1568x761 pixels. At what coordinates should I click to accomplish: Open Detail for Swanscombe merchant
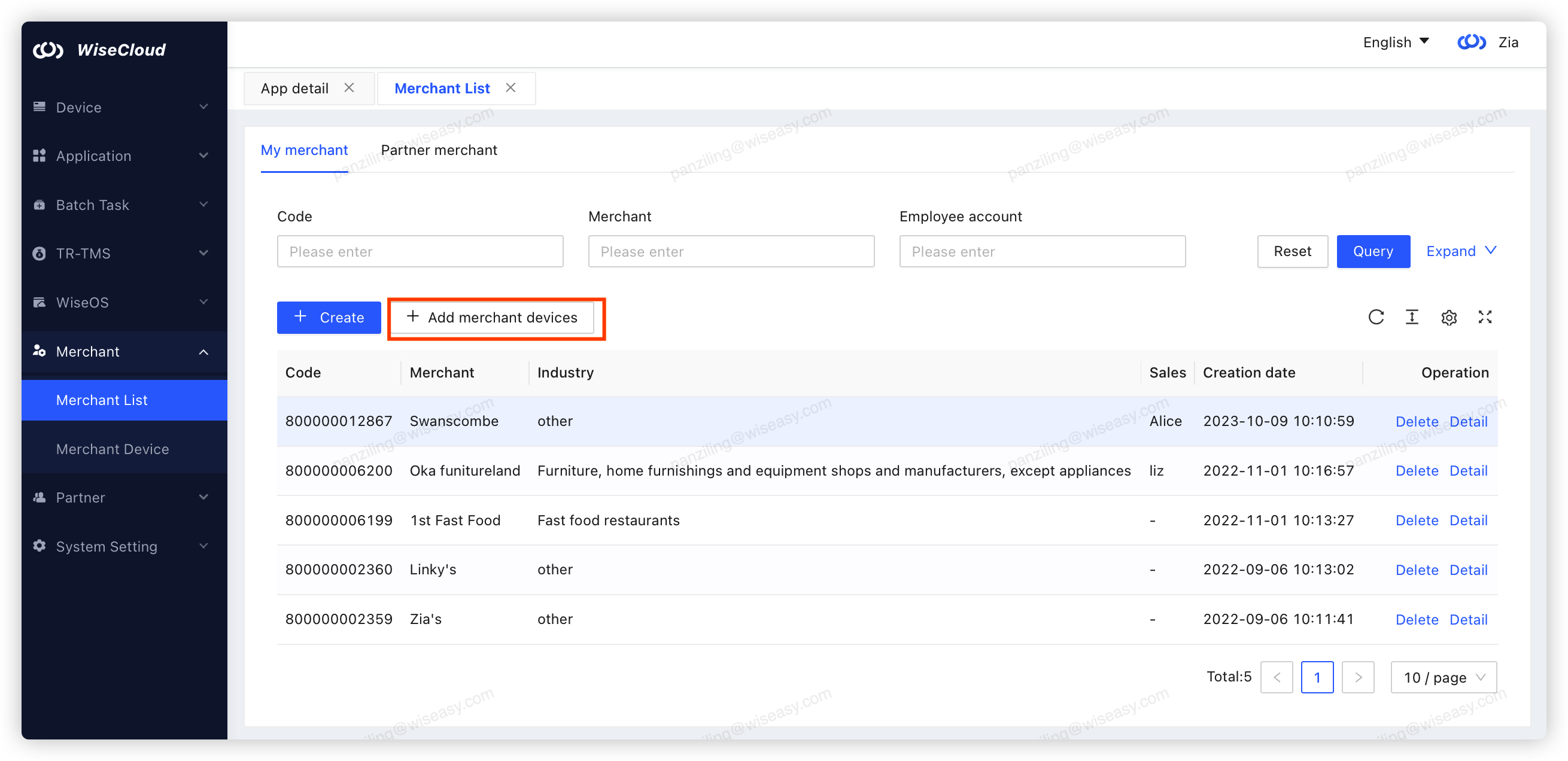click(x=1467, y=421)
